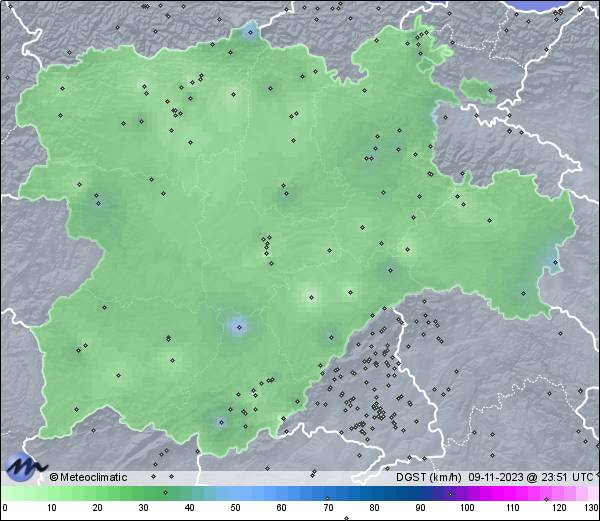Select the 130 scale label
This screenshot has width=600, height=521.
pyautogui.click(x=592, y=508)
